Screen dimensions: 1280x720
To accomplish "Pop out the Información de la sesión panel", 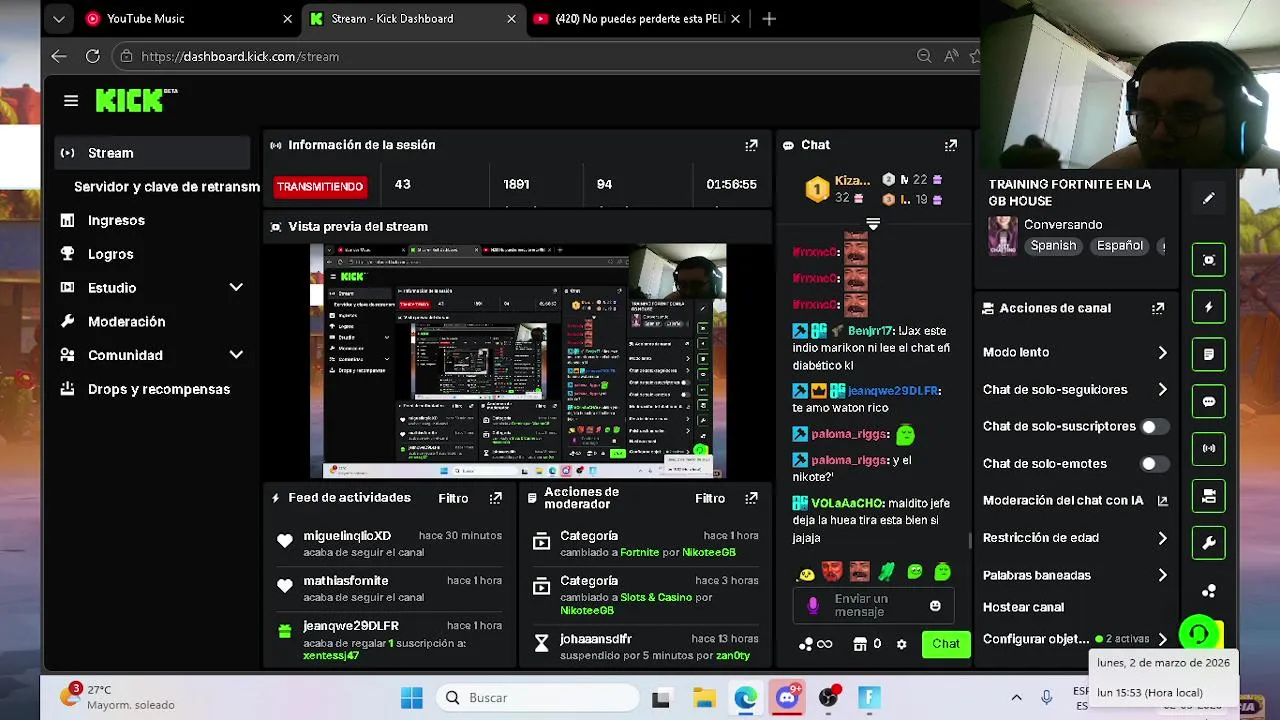I will [x=751, y=145].
